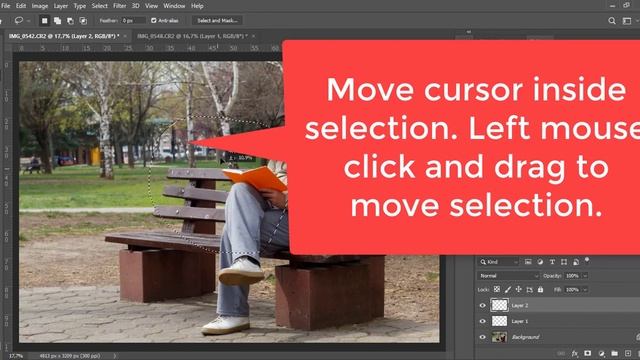The image size is (640, 360).
Task: Click the Background layer name text
Action: 526,337
